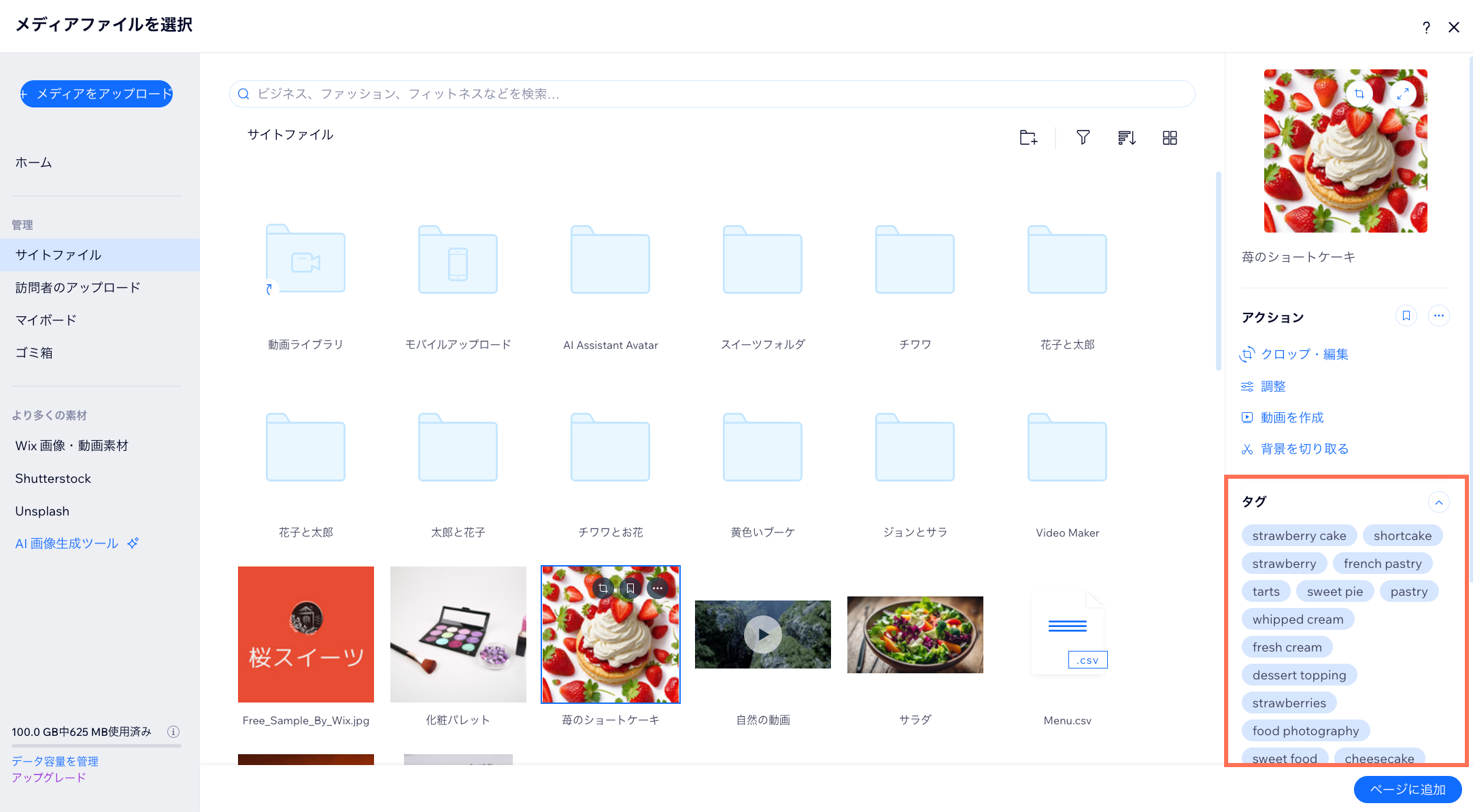Collapse the タグ section chevron
The height and width of the screenshot is (812, 1473).
click(1440, 502)
